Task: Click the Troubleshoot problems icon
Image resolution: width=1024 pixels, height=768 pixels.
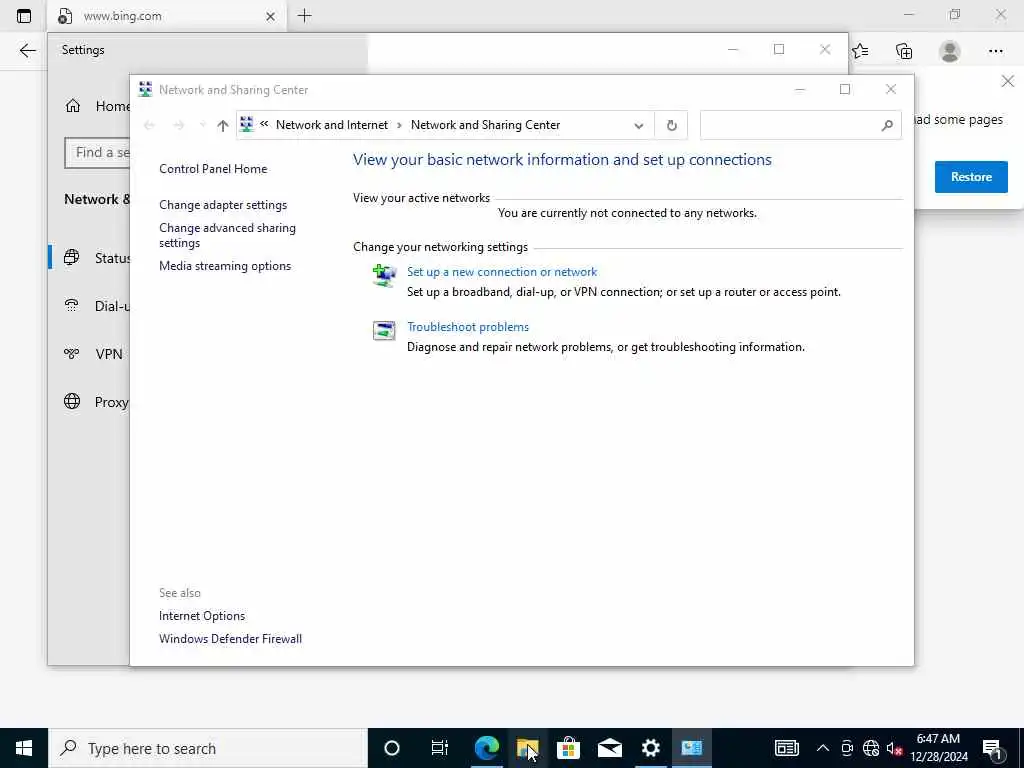Action: [384, 330]
